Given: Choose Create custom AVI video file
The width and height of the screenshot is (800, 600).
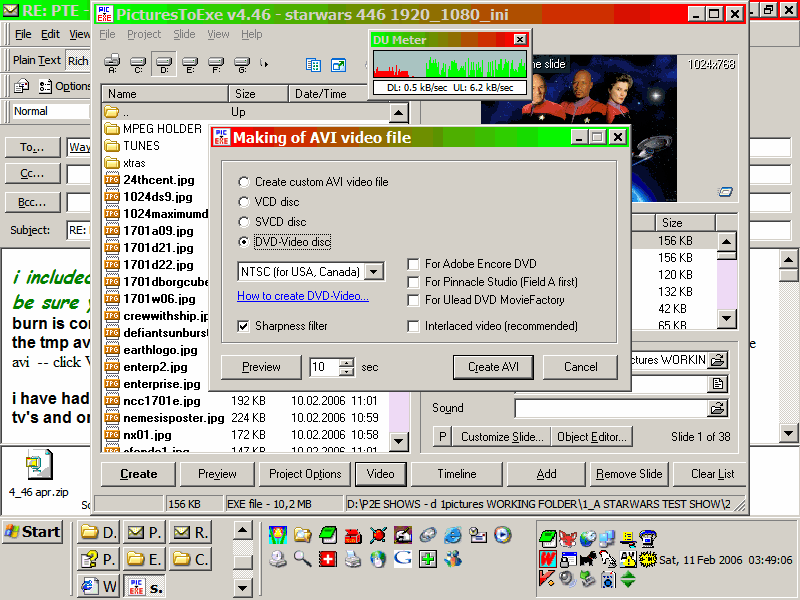Looking at the screenshot, I should click(245, 182).
